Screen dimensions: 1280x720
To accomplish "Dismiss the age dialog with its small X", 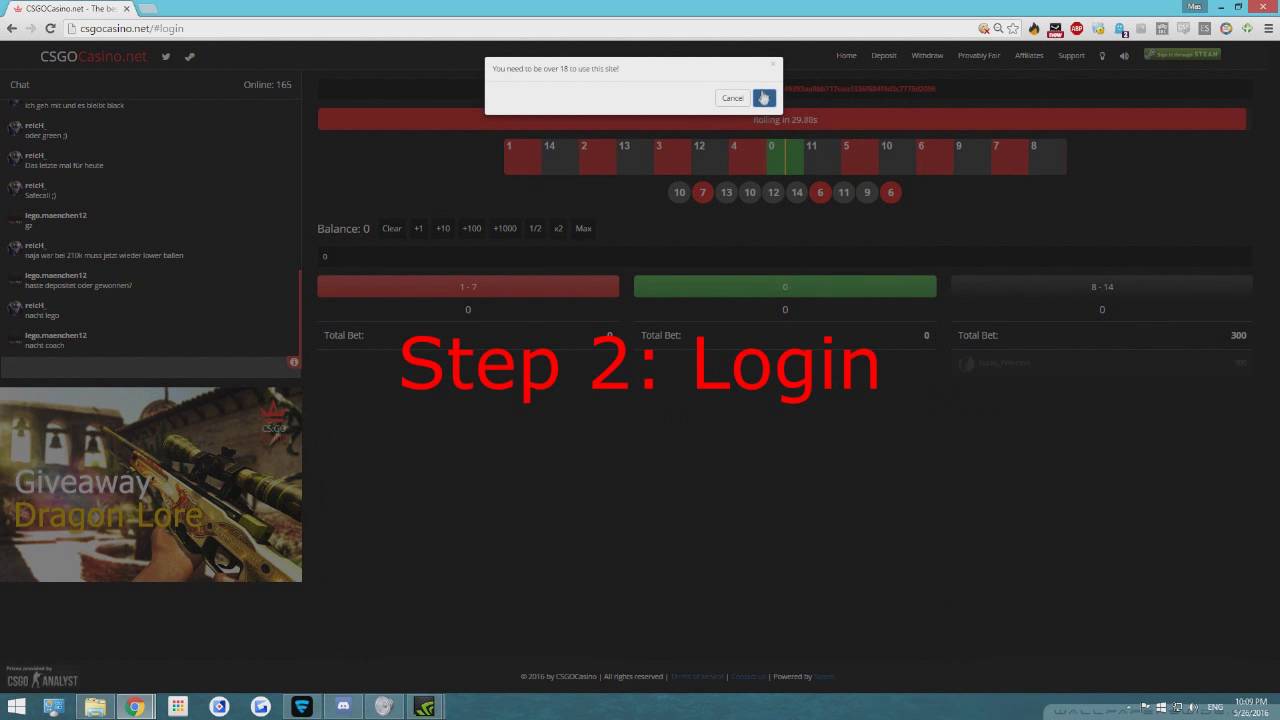I will coord(772,64).
